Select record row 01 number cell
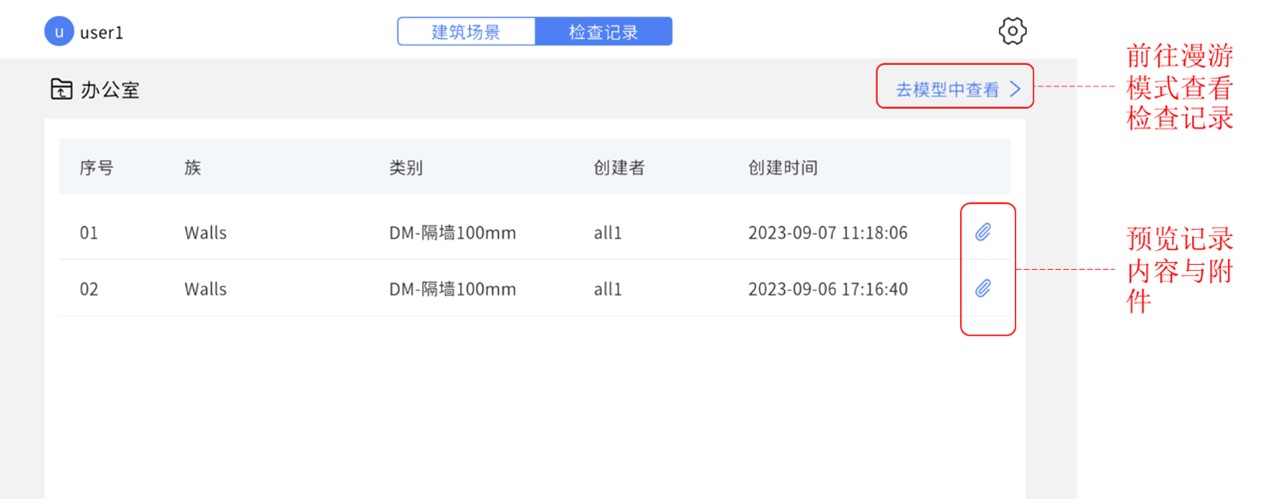1262x499 pixels. click(x=89, y=233)
